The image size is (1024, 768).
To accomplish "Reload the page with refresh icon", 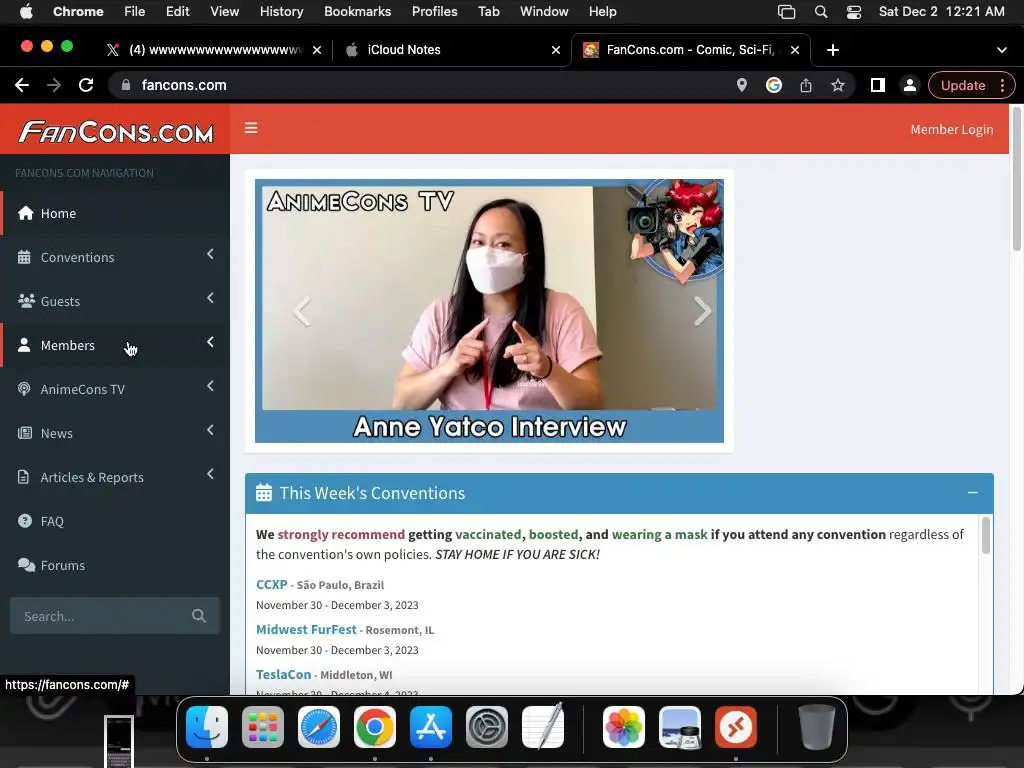I will click(86, 85).
